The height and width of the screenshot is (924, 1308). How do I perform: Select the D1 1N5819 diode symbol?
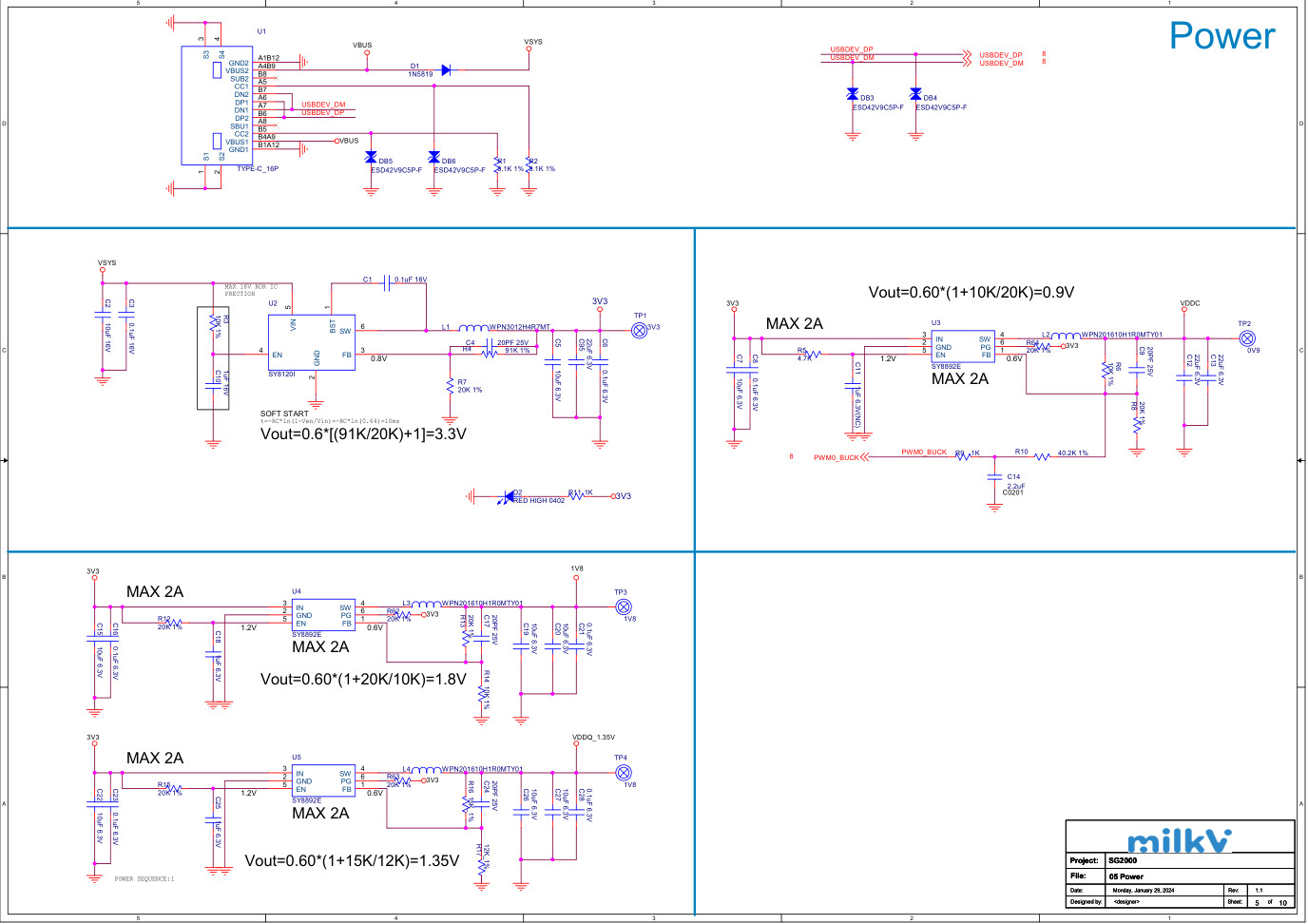(446, 70)
